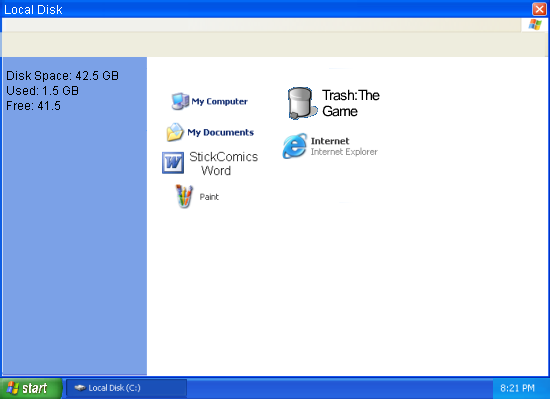Open the Paint brushes icon

pyautogui.click(x=184, y=196)
